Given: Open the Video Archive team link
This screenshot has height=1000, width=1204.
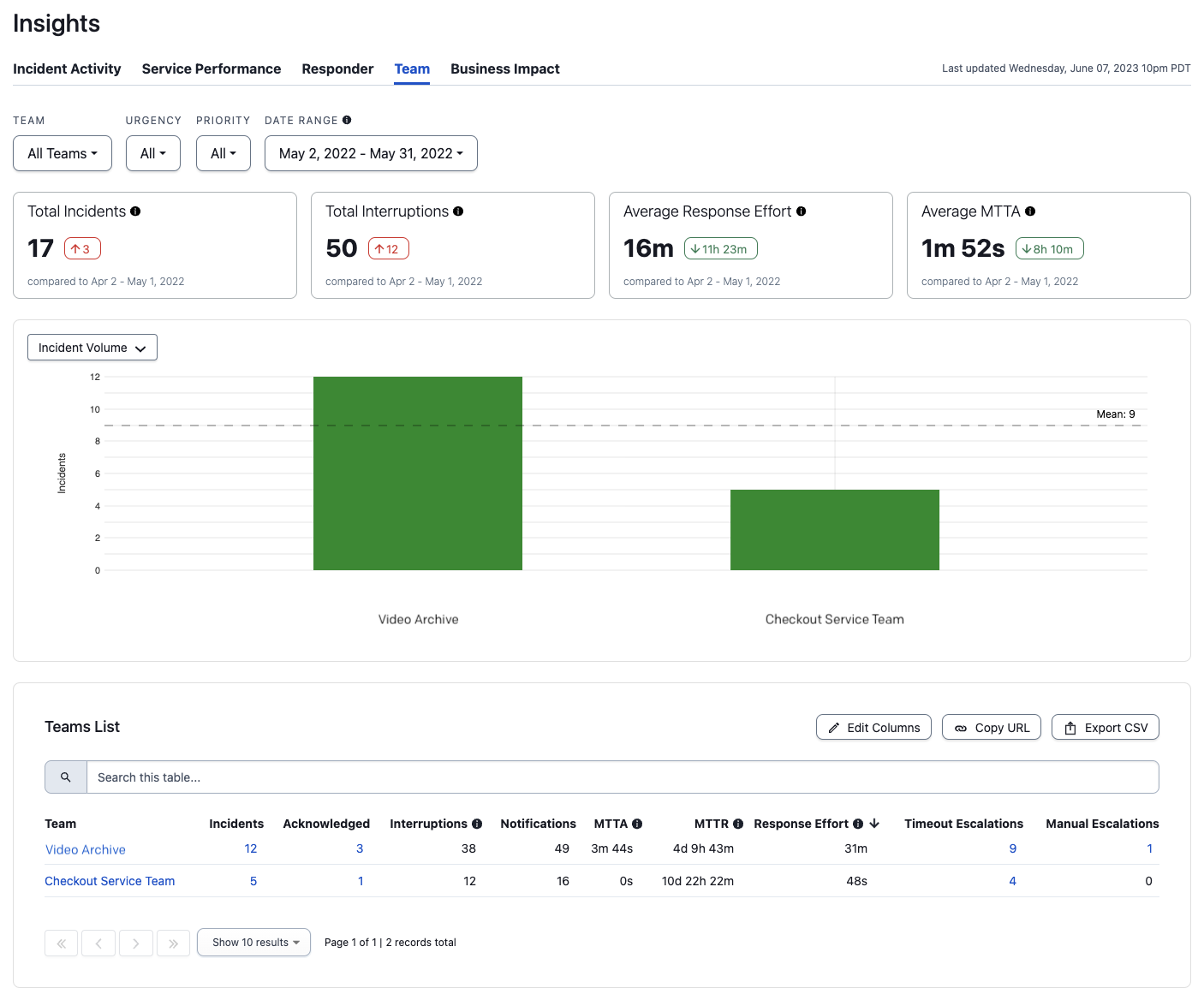Looking at the screenshot, I should [x=85, y=849].
